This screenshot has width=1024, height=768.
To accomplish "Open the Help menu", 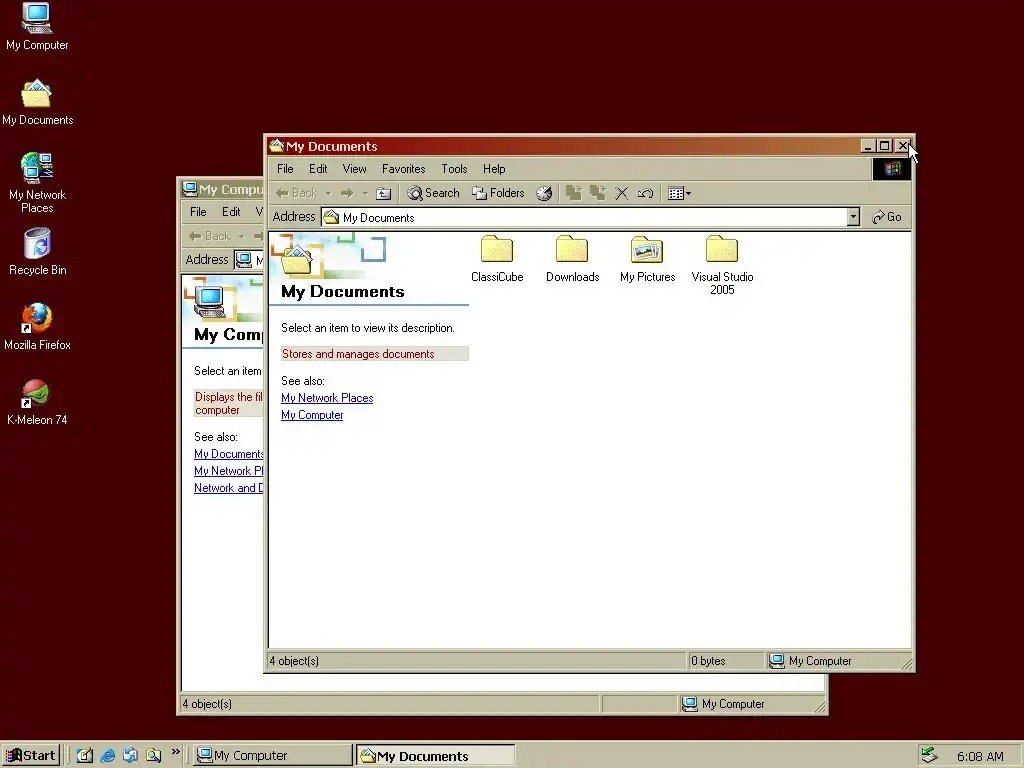I will point(494,169).
